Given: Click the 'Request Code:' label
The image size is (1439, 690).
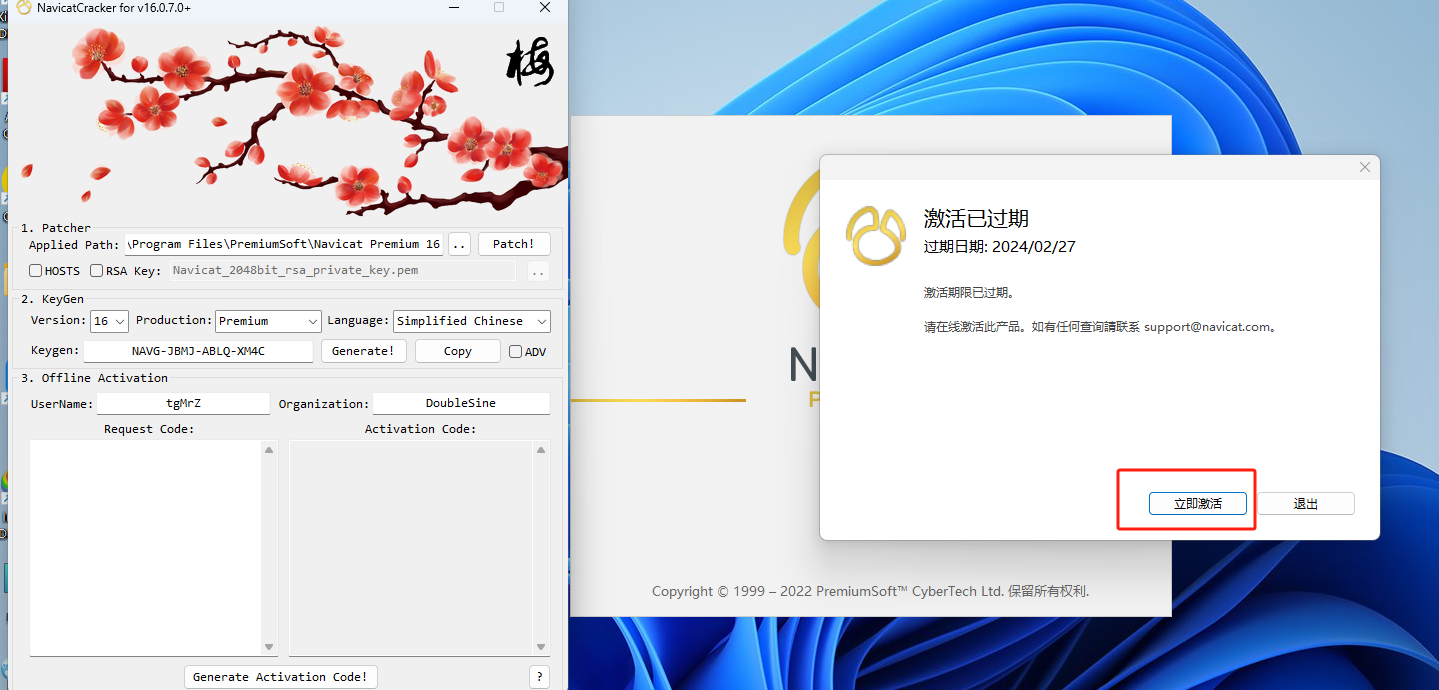Looking at the screenshot, I should coord(149,429).
